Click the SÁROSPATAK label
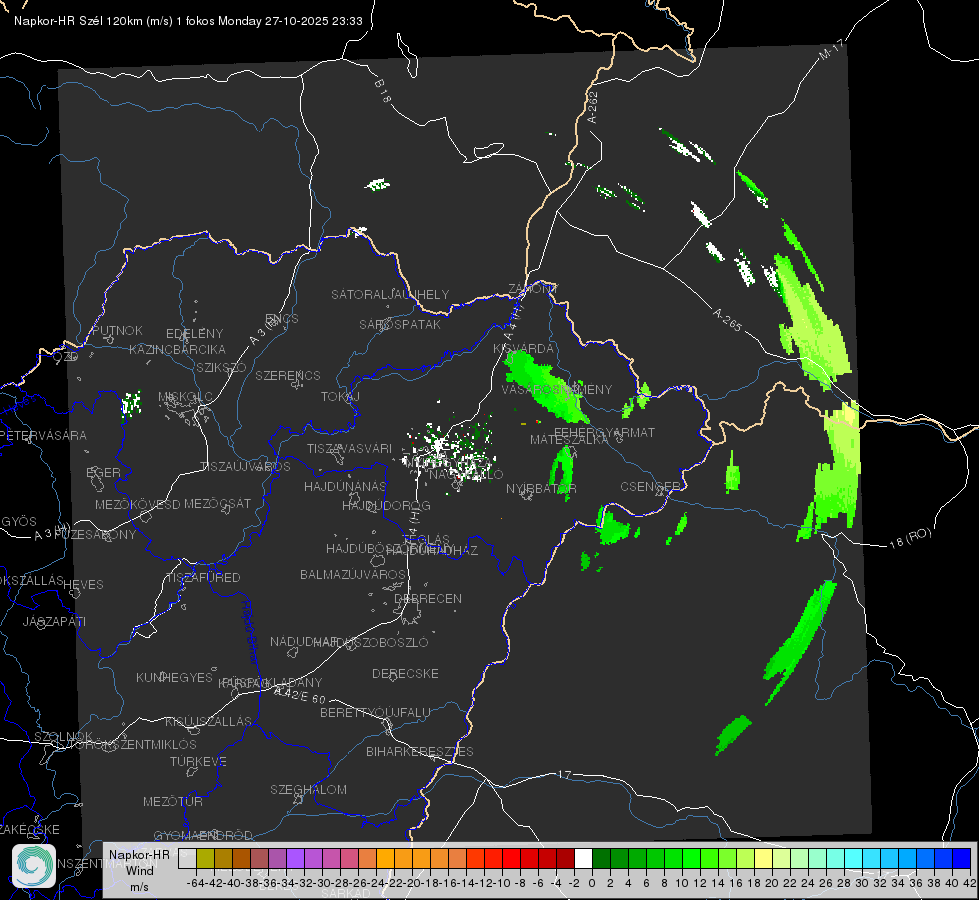This screenshot has width=979, height=900. (x=400, y=324)
